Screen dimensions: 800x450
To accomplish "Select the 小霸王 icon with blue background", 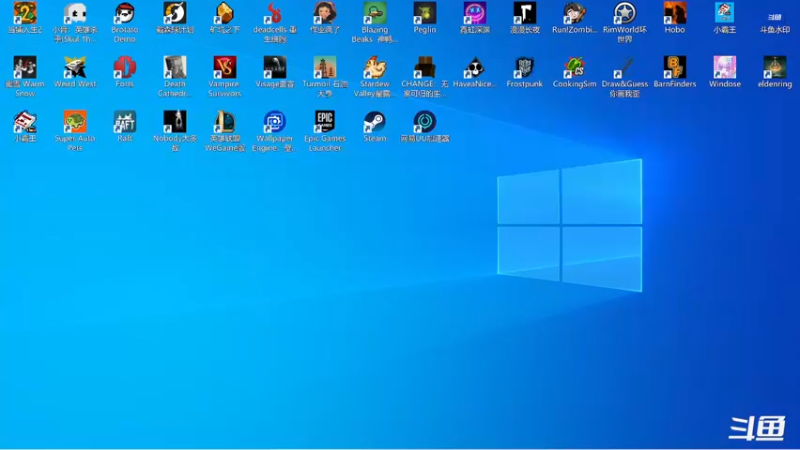I will pos(724,13).
